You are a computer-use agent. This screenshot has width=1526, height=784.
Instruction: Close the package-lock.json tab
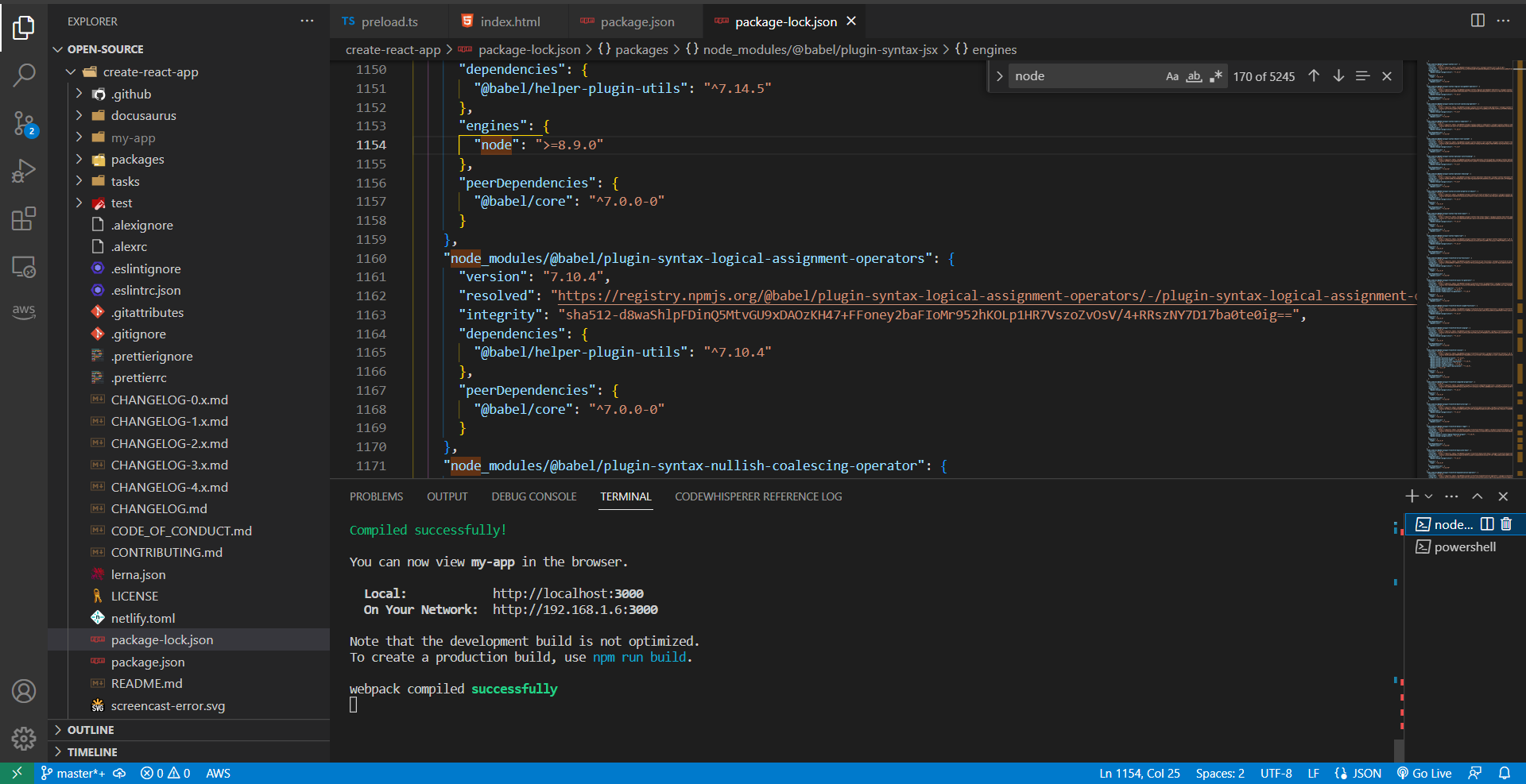click(x=851, y=21)
